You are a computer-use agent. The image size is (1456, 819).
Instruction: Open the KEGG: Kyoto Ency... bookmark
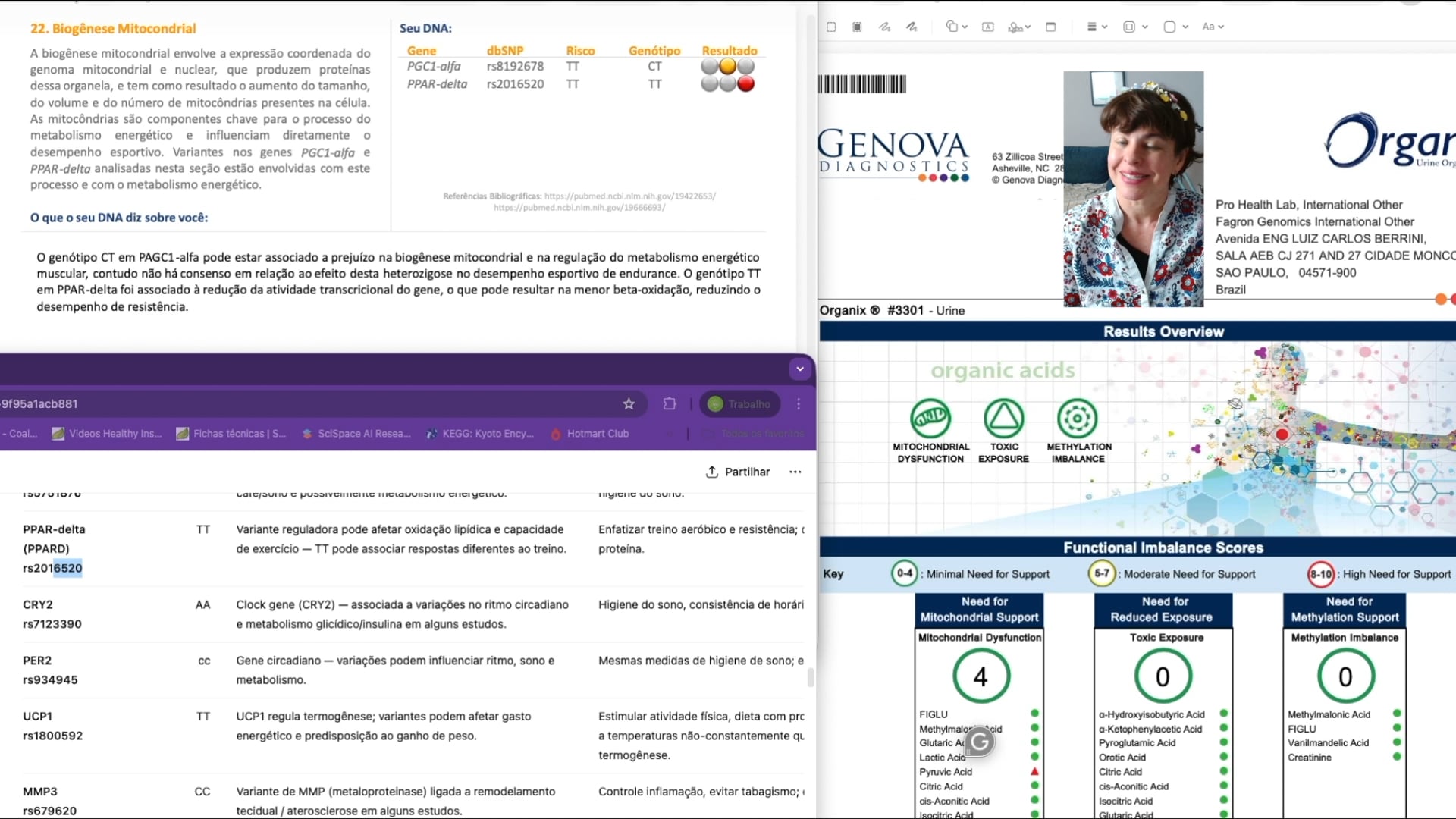pyautogui.click(x=480, y=434)
